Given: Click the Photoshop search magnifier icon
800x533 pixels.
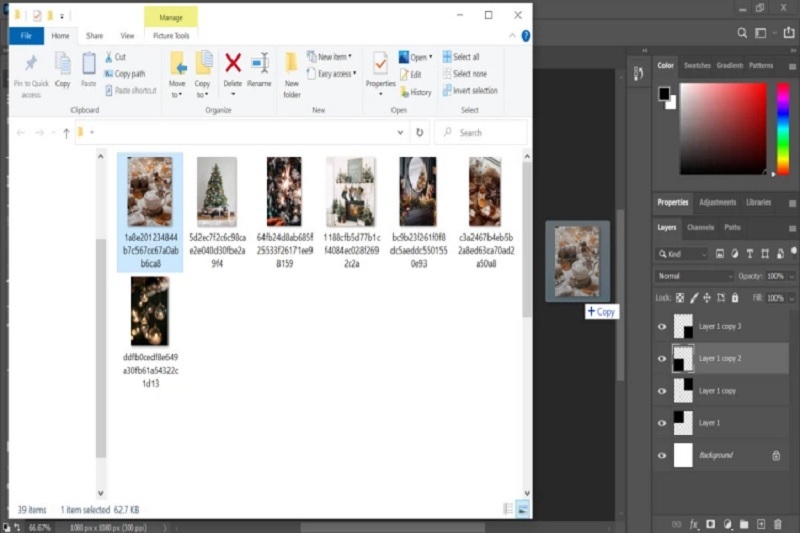Looking at the screenshot, I should pos(743,33).
